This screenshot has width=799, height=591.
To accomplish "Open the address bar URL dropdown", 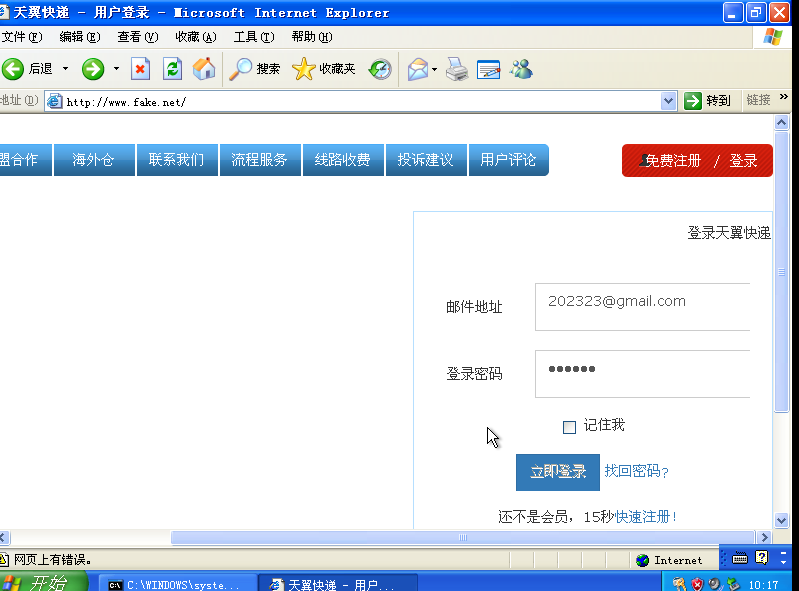I will (x=668, y=101).
